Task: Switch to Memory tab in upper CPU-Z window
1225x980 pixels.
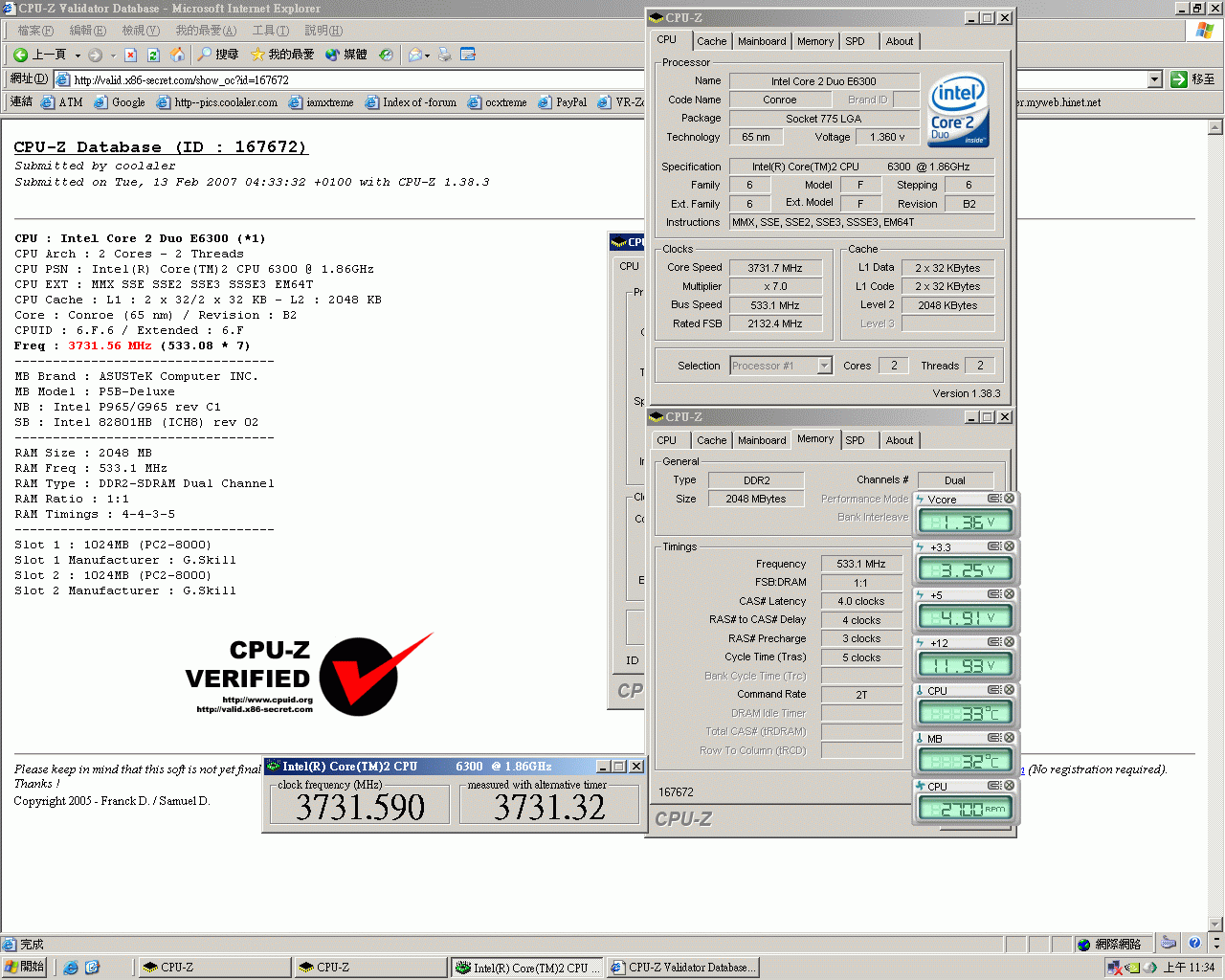Action: click(x=815, y=41)
